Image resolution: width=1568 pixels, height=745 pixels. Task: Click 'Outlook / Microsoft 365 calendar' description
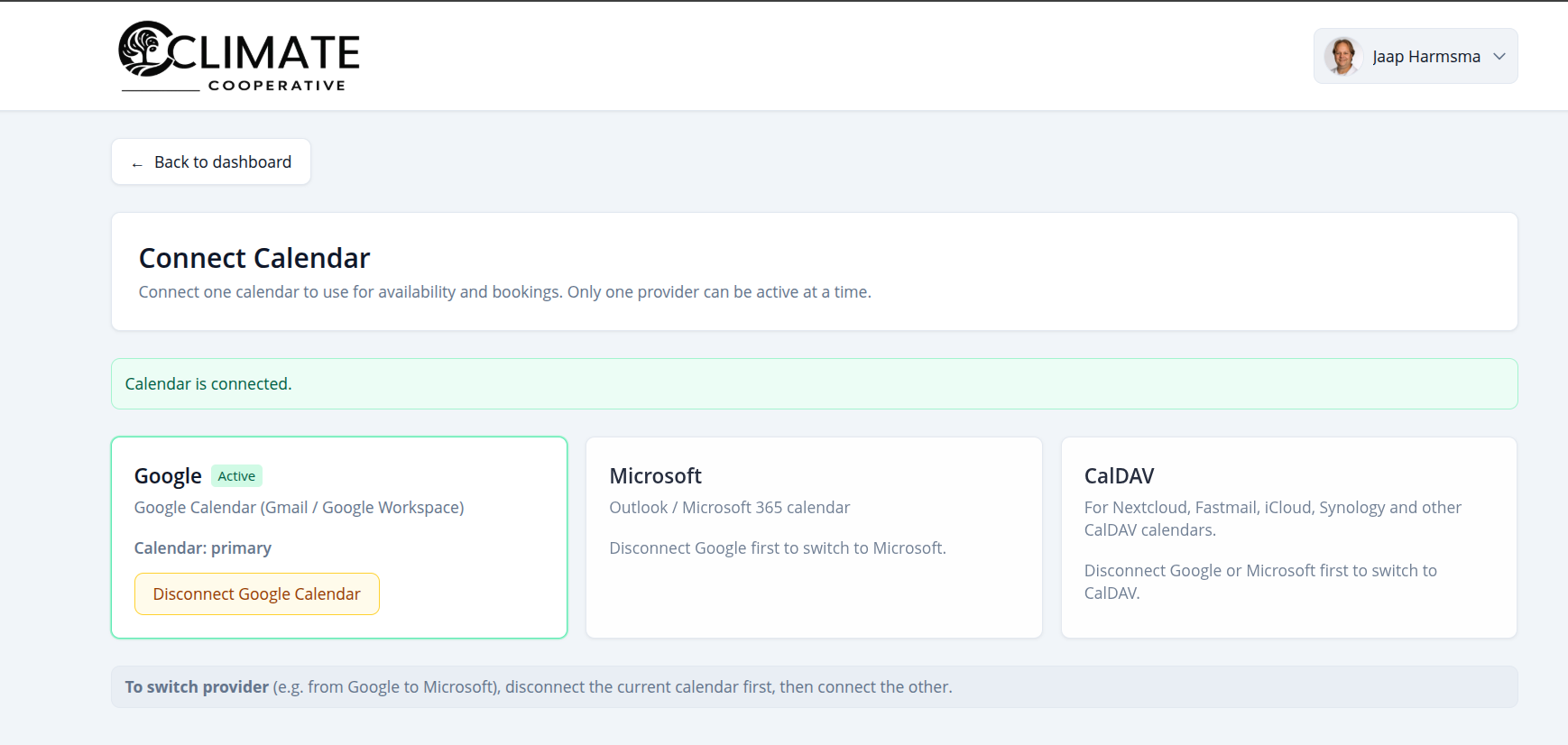click(x=729, y=508)
